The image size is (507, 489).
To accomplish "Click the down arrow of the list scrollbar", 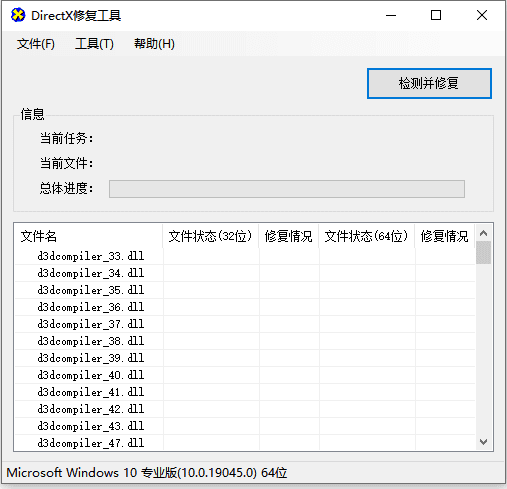I will [x=483, y=442].
